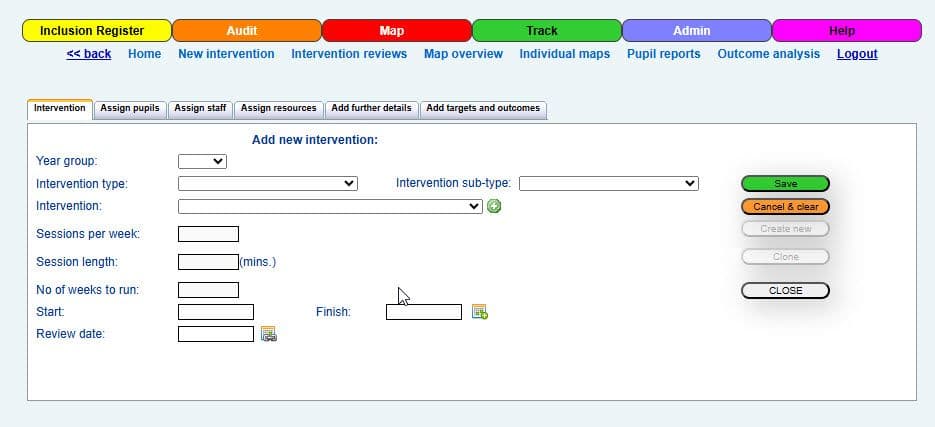Open the Intervention sub-type dropdown
935x427 pixels.
pos(609,184)
